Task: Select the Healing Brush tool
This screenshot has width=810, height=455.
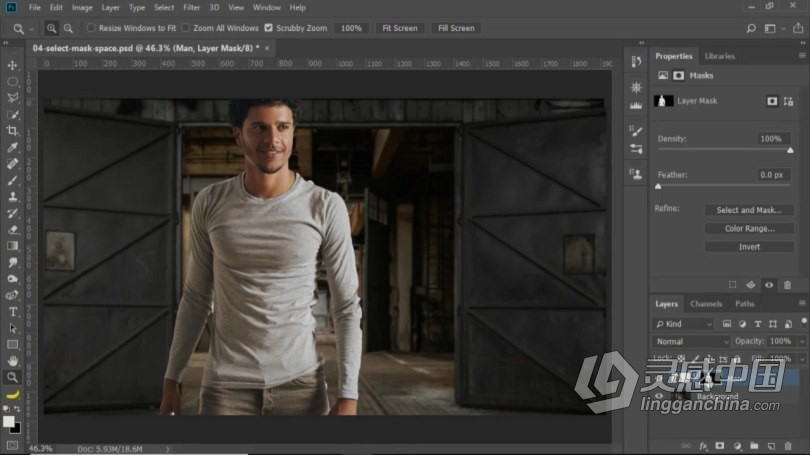Action: (12, 164)
